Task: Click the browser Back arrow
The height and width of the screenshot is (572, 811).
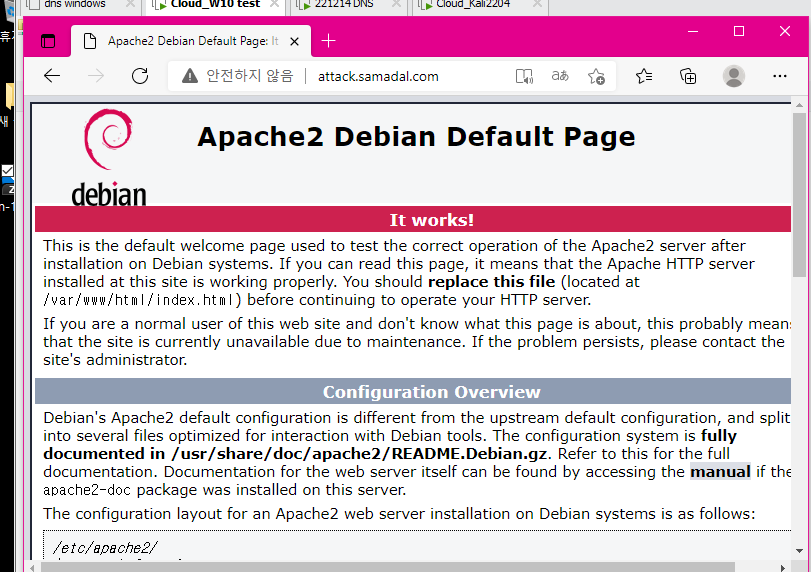Action: (x=52, y=76)
